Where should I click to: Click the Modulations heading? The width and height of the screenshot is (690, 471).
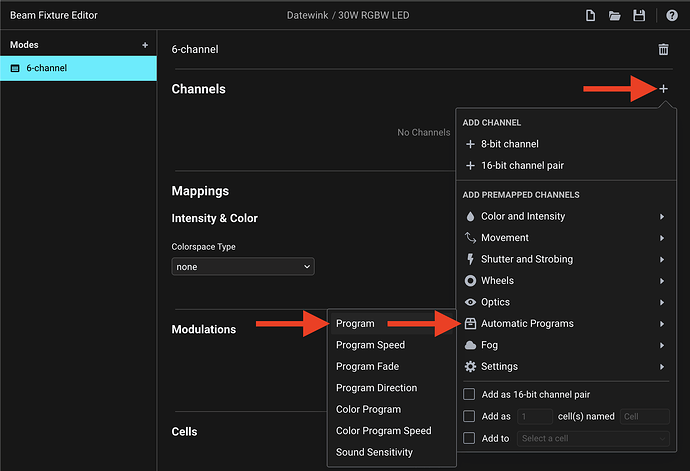click(204, 329)
